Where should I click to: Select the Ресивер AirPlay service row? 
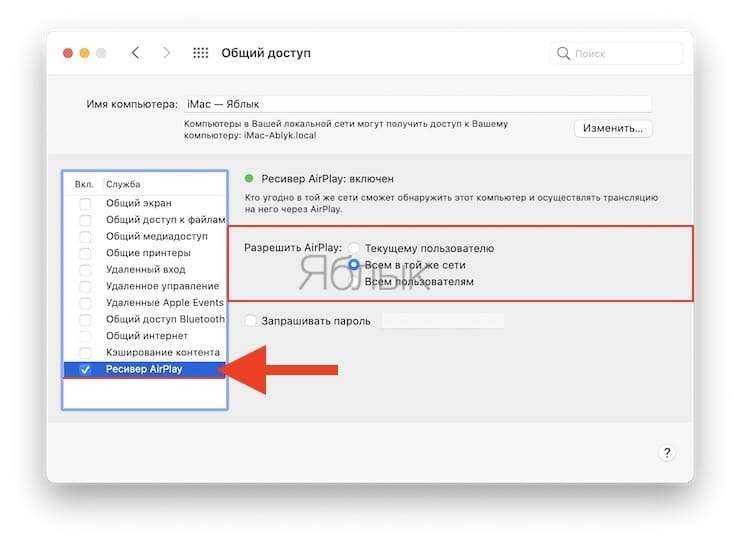click(x=145, y=369)
